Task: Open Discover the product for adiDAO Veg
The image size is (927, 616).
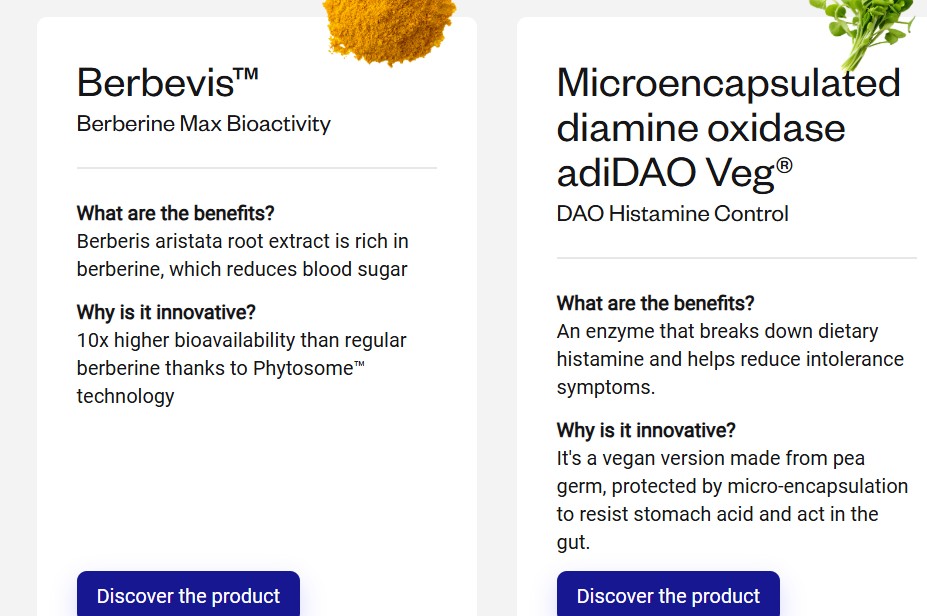Action: point(668,596)
